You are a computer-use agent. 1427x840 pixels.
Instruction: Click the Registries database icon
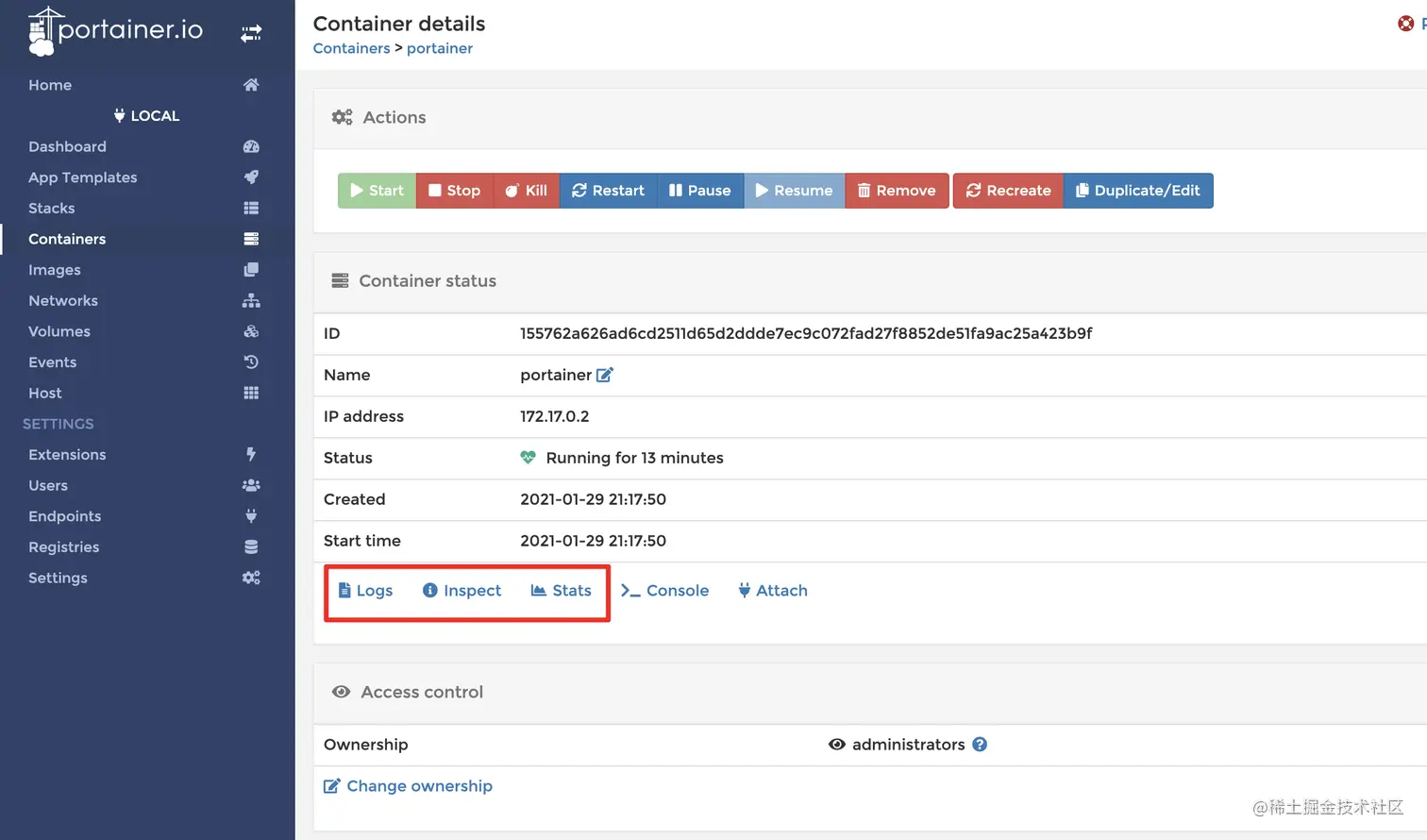[x=251, y=546]
